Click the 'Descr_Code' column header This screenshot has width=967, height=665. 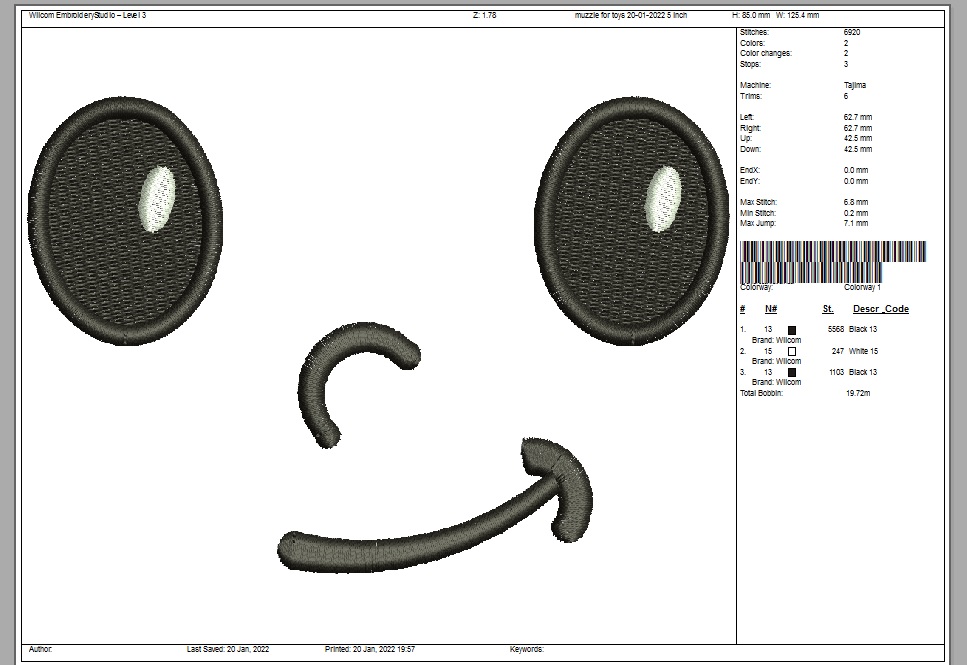coord(880,309)
